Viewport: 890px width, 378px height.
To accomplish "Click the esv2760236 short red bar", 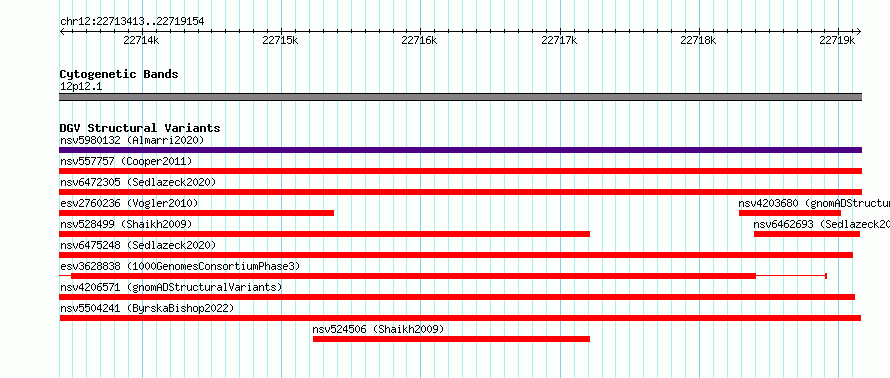I will coord(196,213).
